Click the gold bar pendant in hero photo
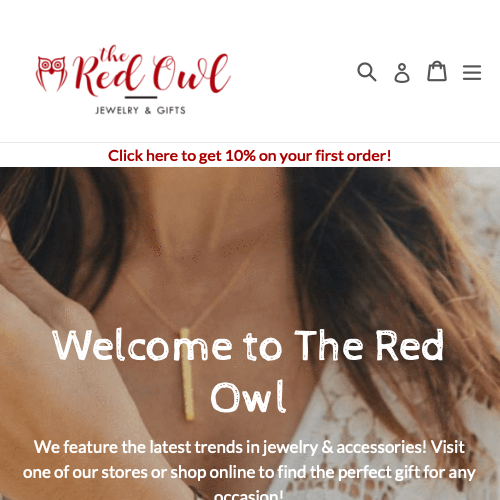This screenshot has width=500, height=500. (x=187, y=374)
